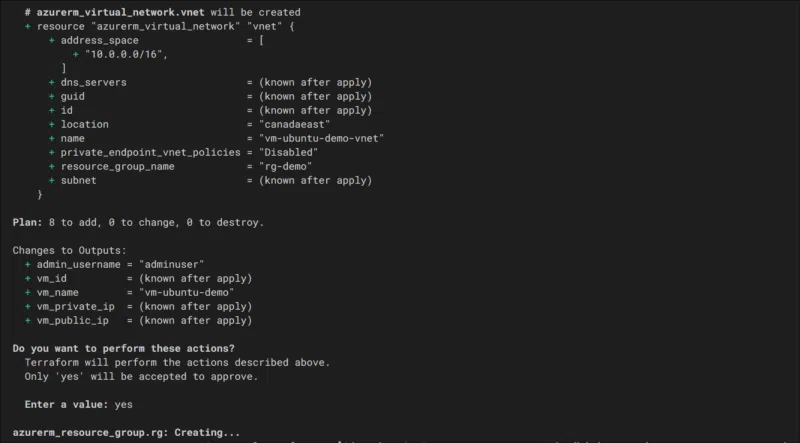Click 'Do you want to perform these actions?'

pyautogui.click(x=123, y=348)
